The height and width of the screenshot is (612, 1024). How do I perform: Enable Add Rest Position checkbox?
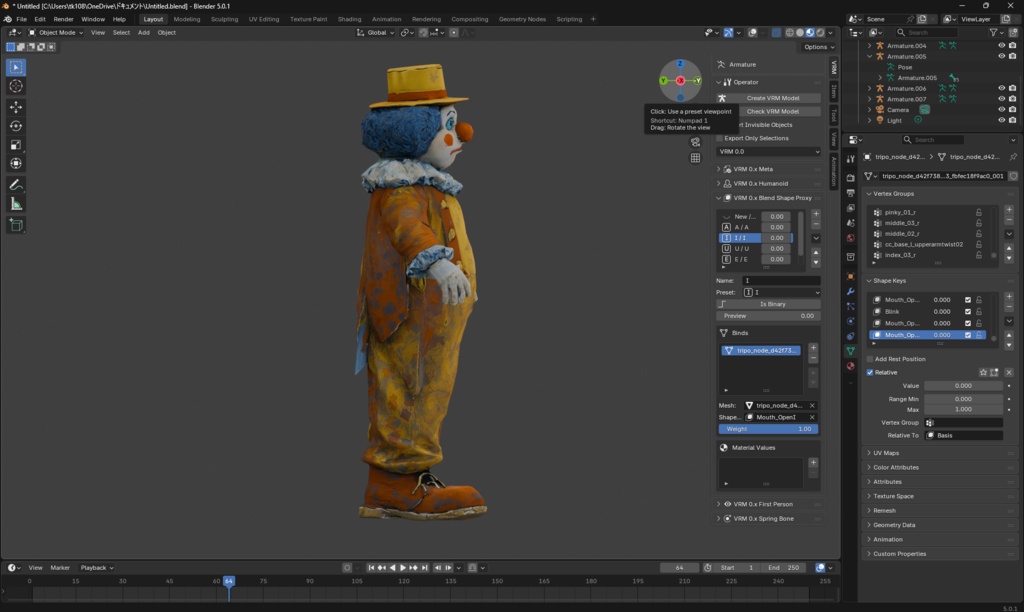click(870, 359)
